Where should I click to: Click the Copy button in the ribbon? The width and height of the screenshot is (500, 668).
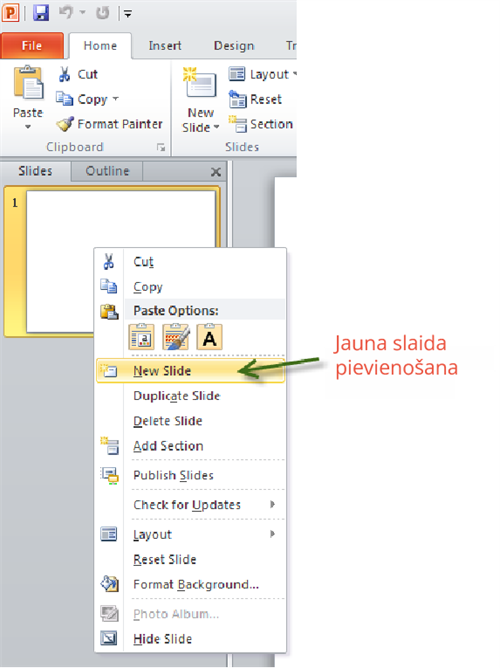tap(82, 99)
